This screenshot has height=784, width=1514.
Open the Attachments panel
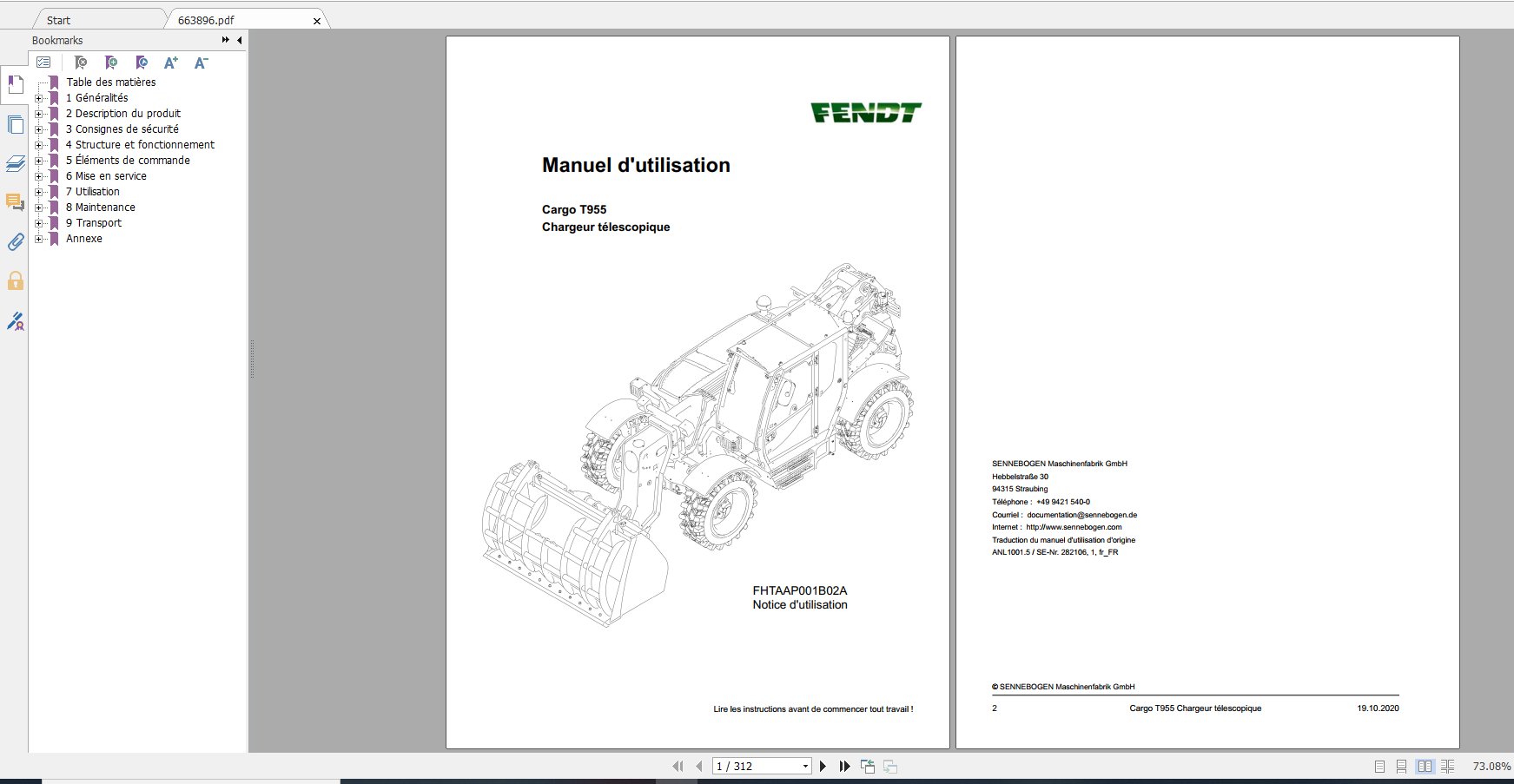pyautogui.click(x=16, y=242)
